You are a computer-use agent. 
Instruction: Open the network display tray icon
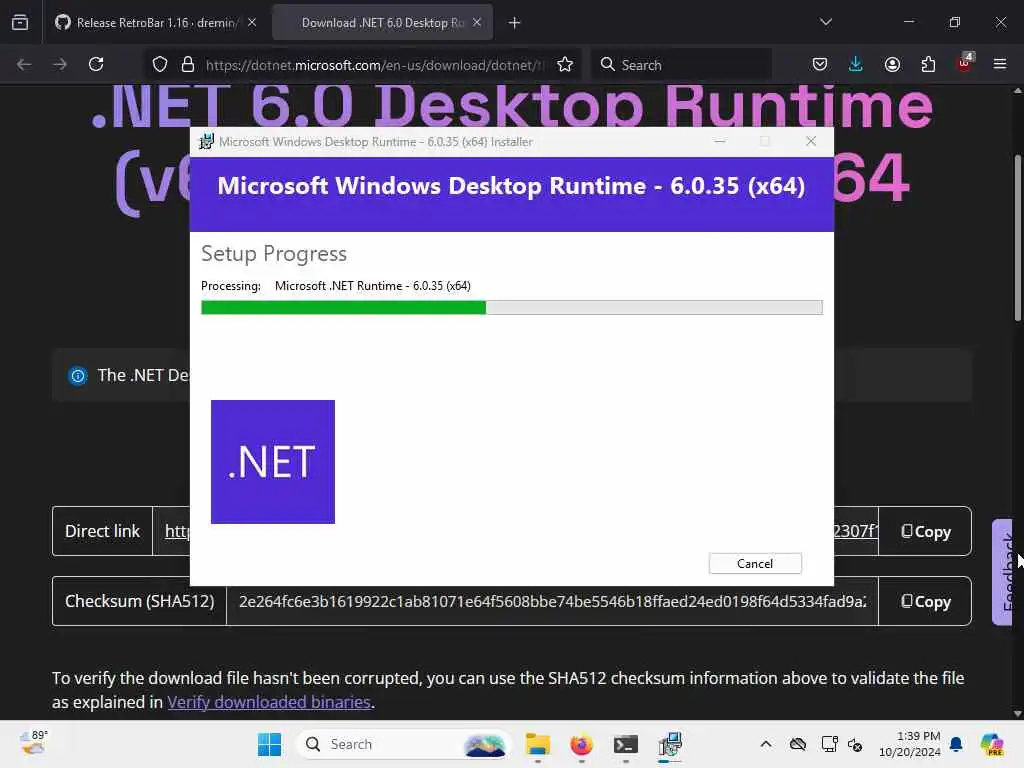click(829, 744)
